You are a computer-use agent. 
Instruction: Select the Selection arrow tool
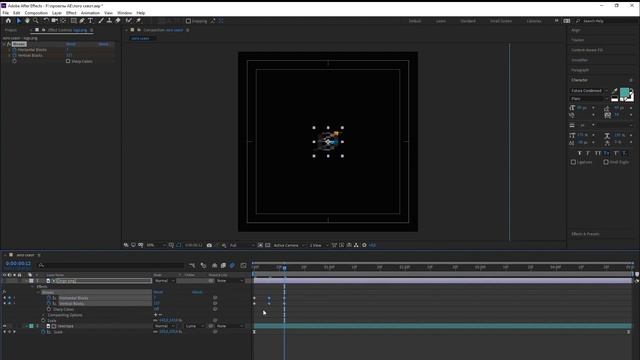[18, 20]
